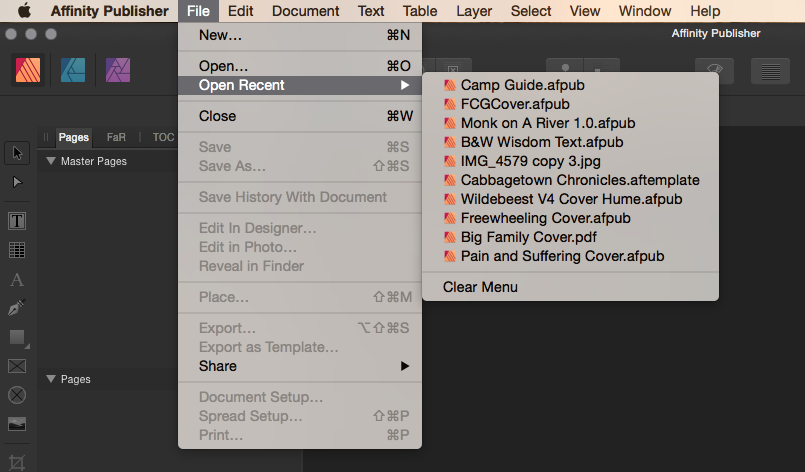Image resolution: width=805 pixels, height=472 pixels.
Task: Select the Picture Frame Rectangle tool
Action: point(17,366)
